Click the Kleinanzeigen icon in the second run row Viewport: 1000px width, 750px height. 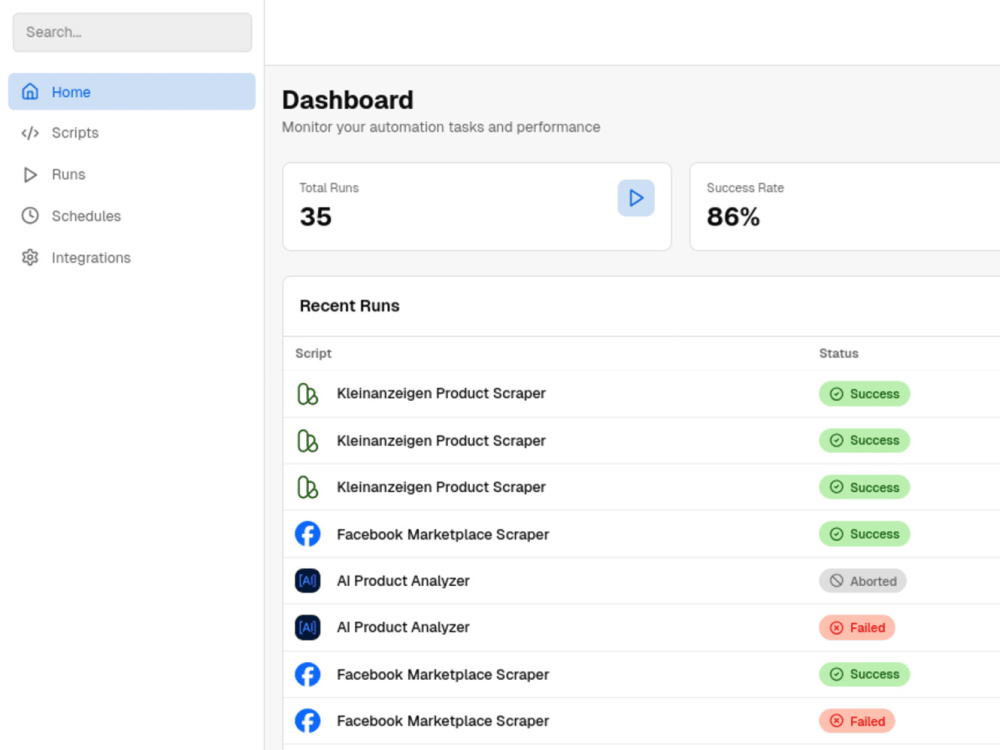pos(307,441)
